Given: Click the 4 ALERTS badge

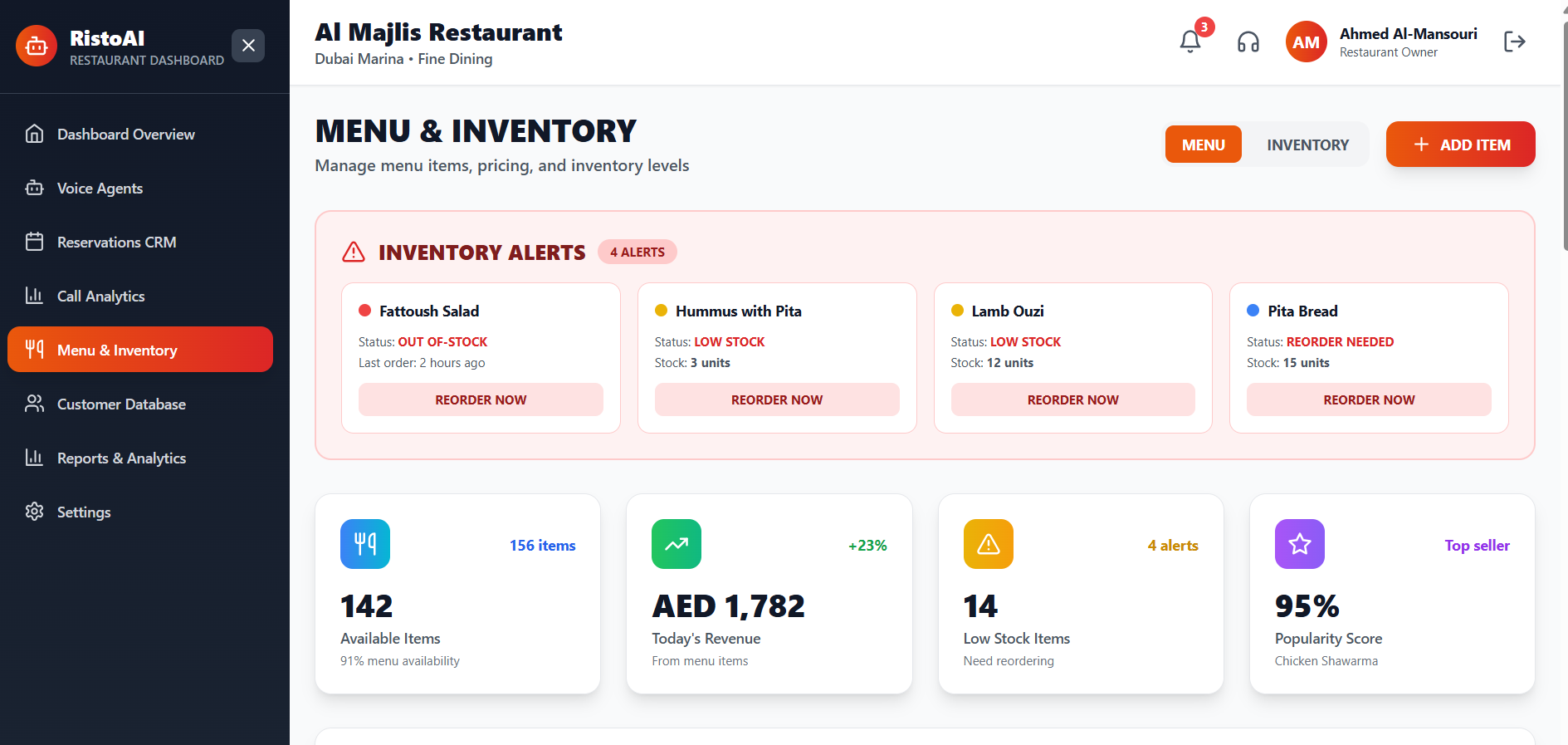Looking at the screenshot, I should click(637, 252).
